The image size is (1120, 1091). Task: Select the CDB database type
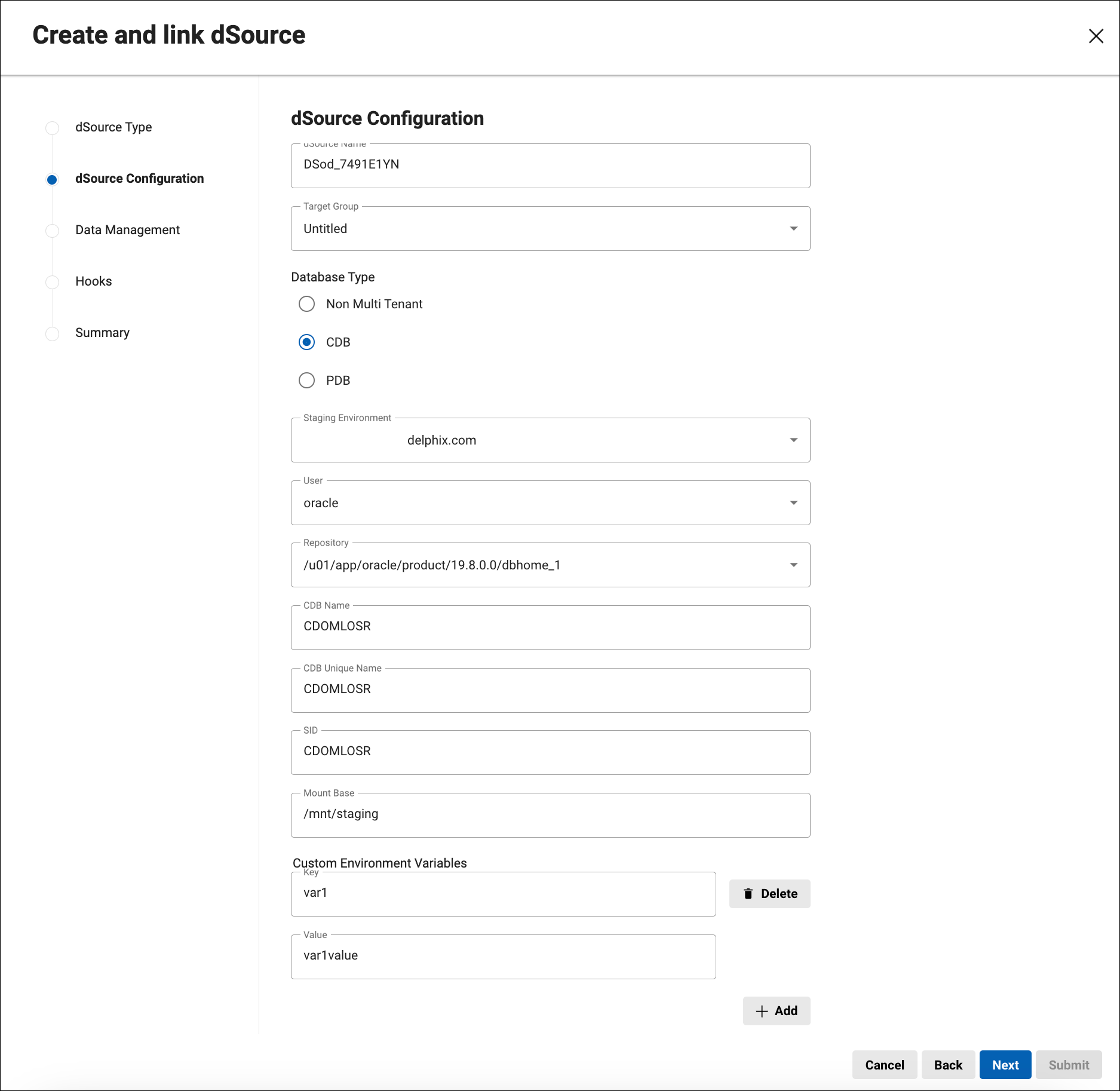pyautogui.click(x=306, y=342)
